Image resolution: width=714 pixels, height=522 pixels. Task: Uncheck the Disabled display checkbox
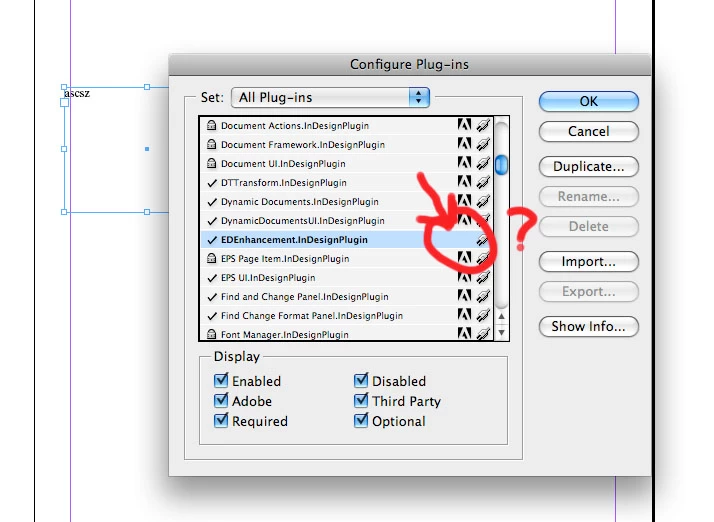361,380
